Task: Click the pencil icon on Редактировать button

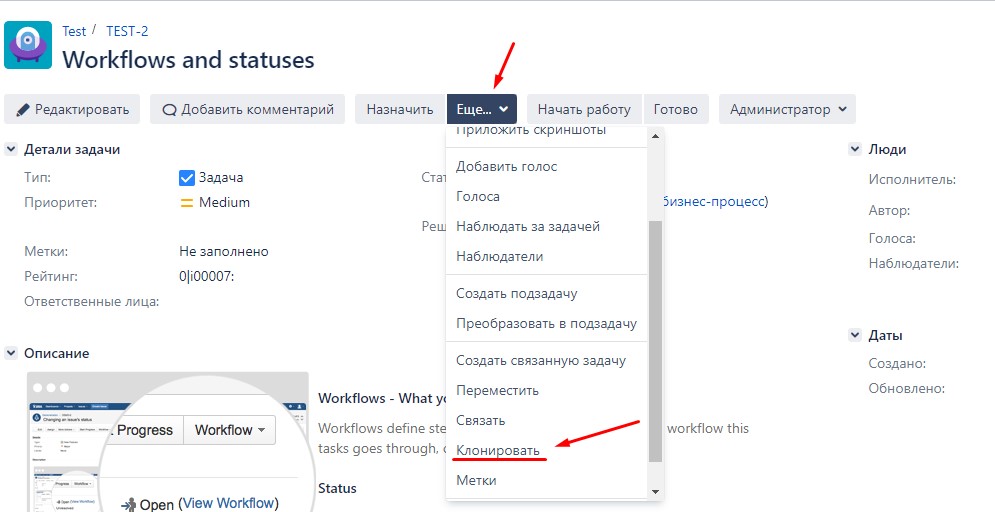Action: [23, 110]
